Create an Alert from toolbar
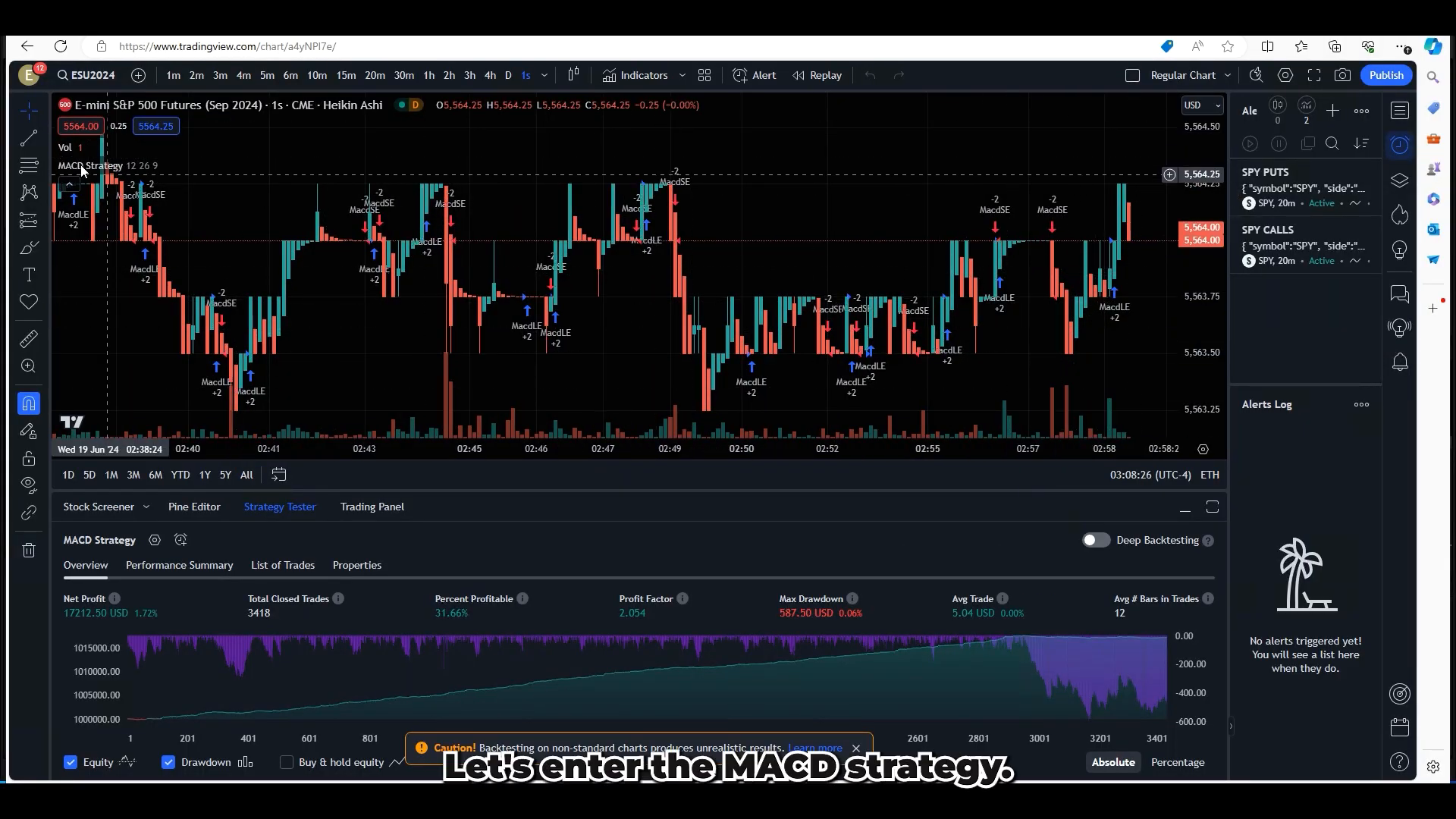Screen dimensions: 1456x819 (x=755, y=75)
